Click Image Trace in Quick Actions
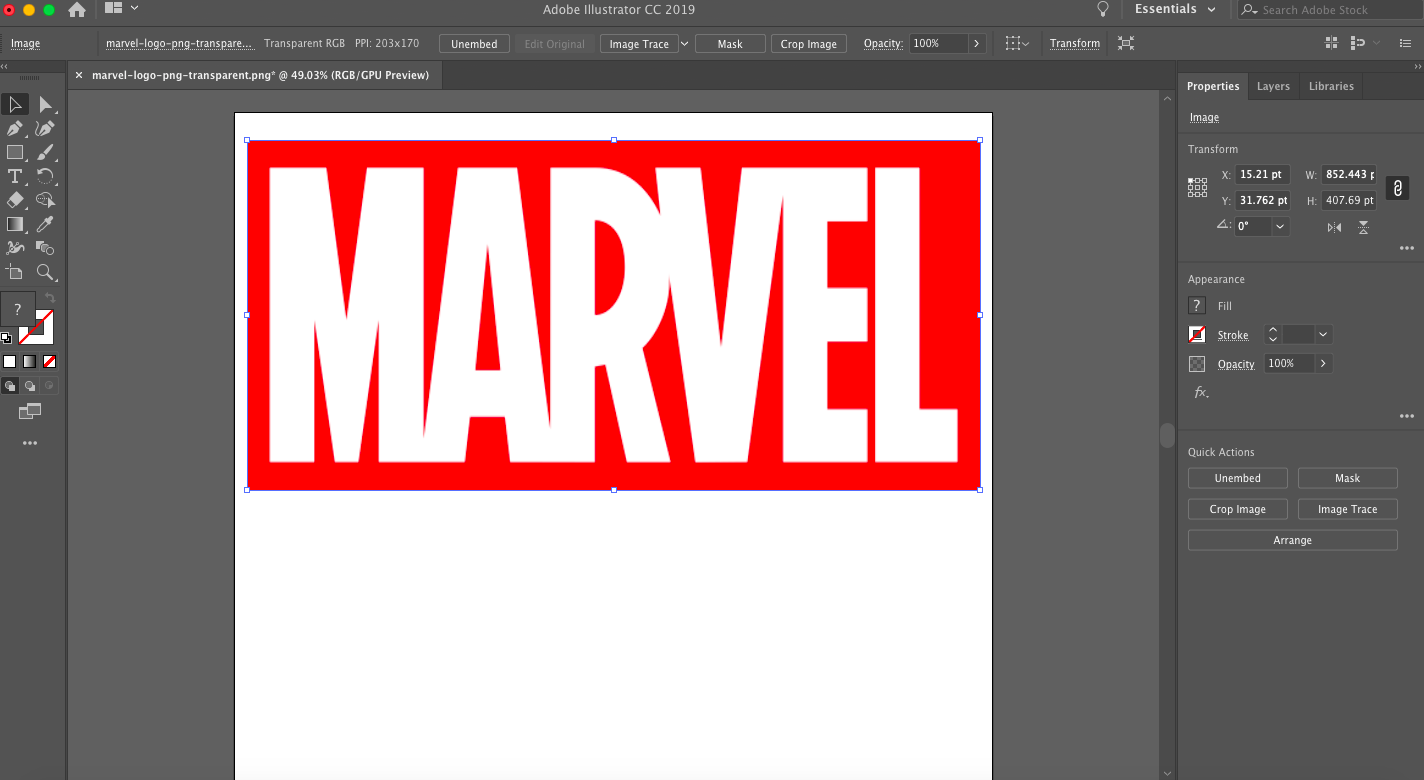This screenshot has width=1424, height=780. coord(1347,509)
